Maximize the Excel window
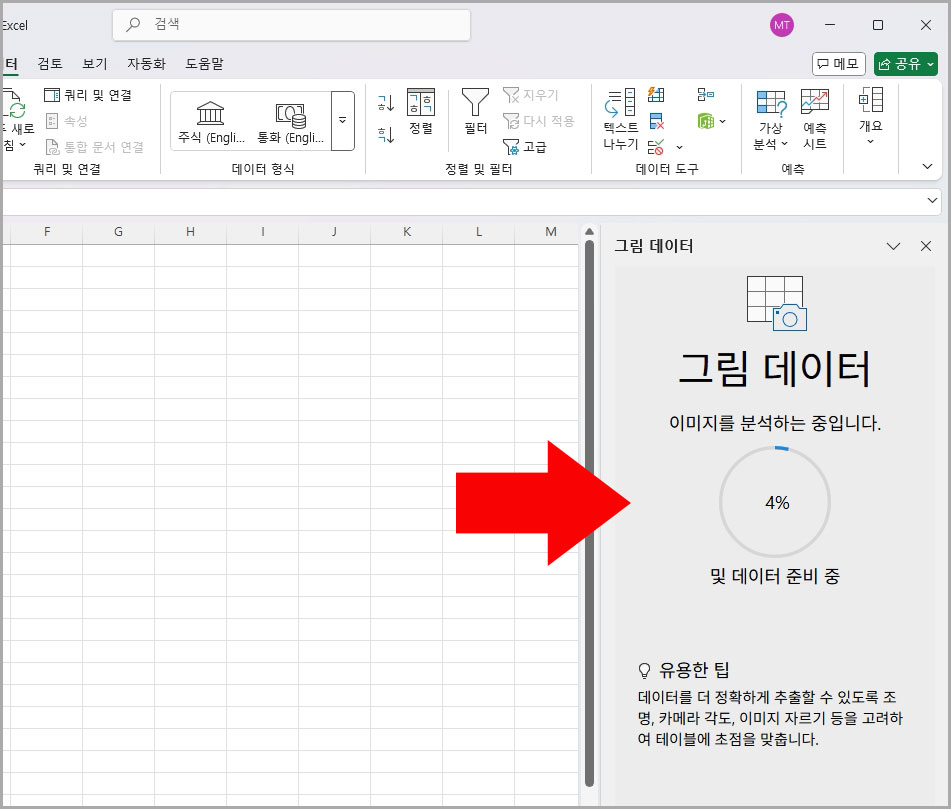951x809 pixels. click(878, 25)
